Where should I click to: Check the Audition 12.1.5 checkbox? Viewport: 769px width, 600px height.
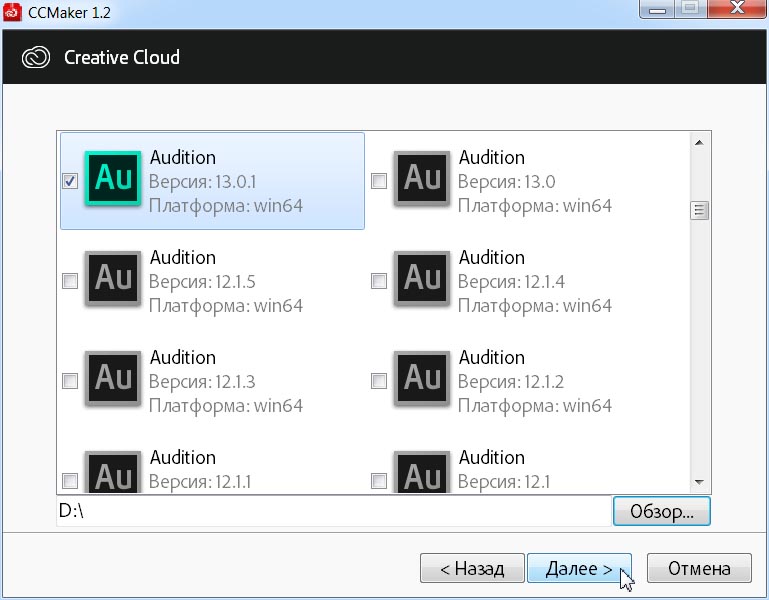(x=70, y=281)
